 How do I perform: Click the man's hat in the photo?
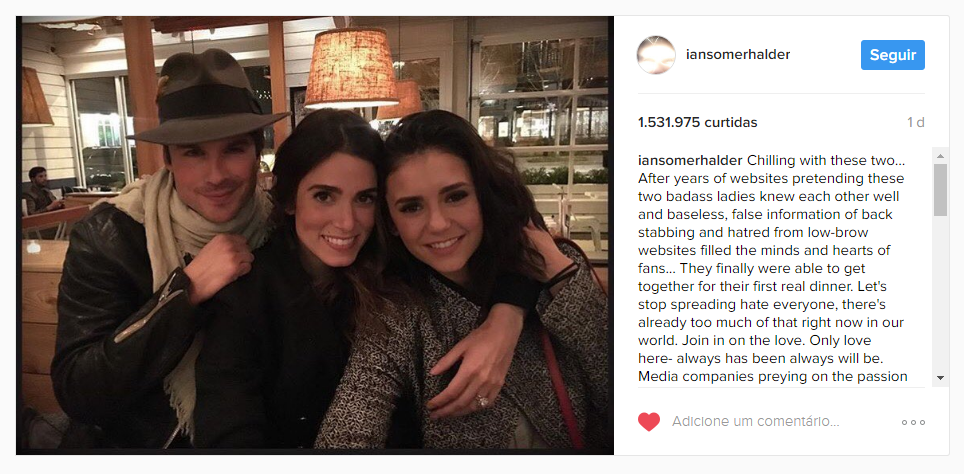[x=207, y=97]
